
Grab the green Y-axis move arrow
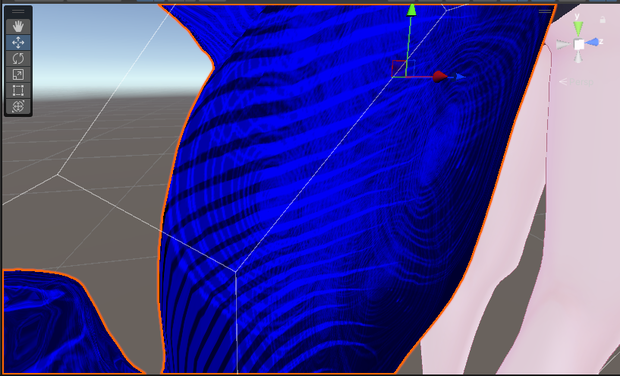click(411, 10)
